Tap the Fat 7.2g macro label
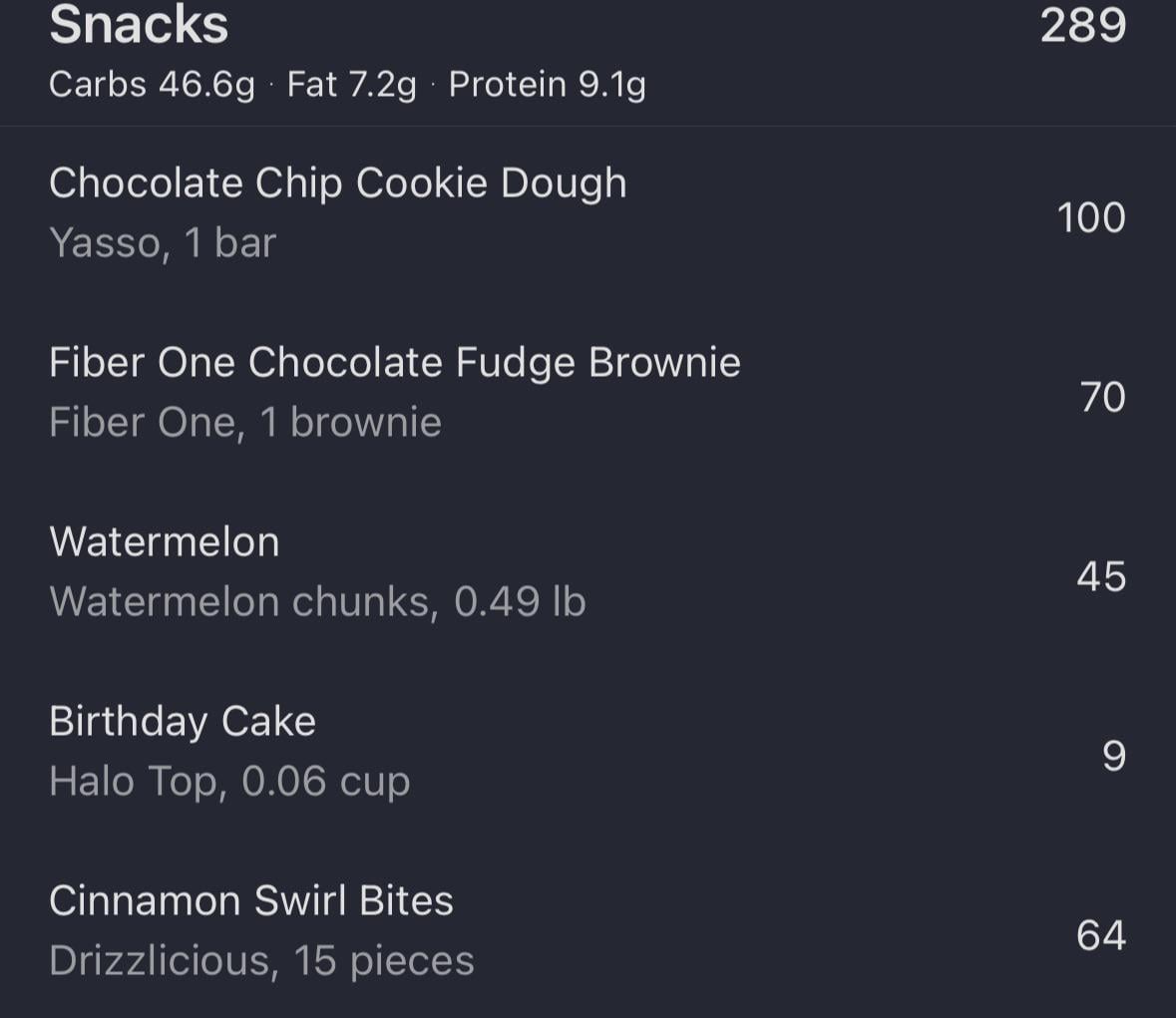The height and width of the screenshot is (1018, 1176). point(351,85)
